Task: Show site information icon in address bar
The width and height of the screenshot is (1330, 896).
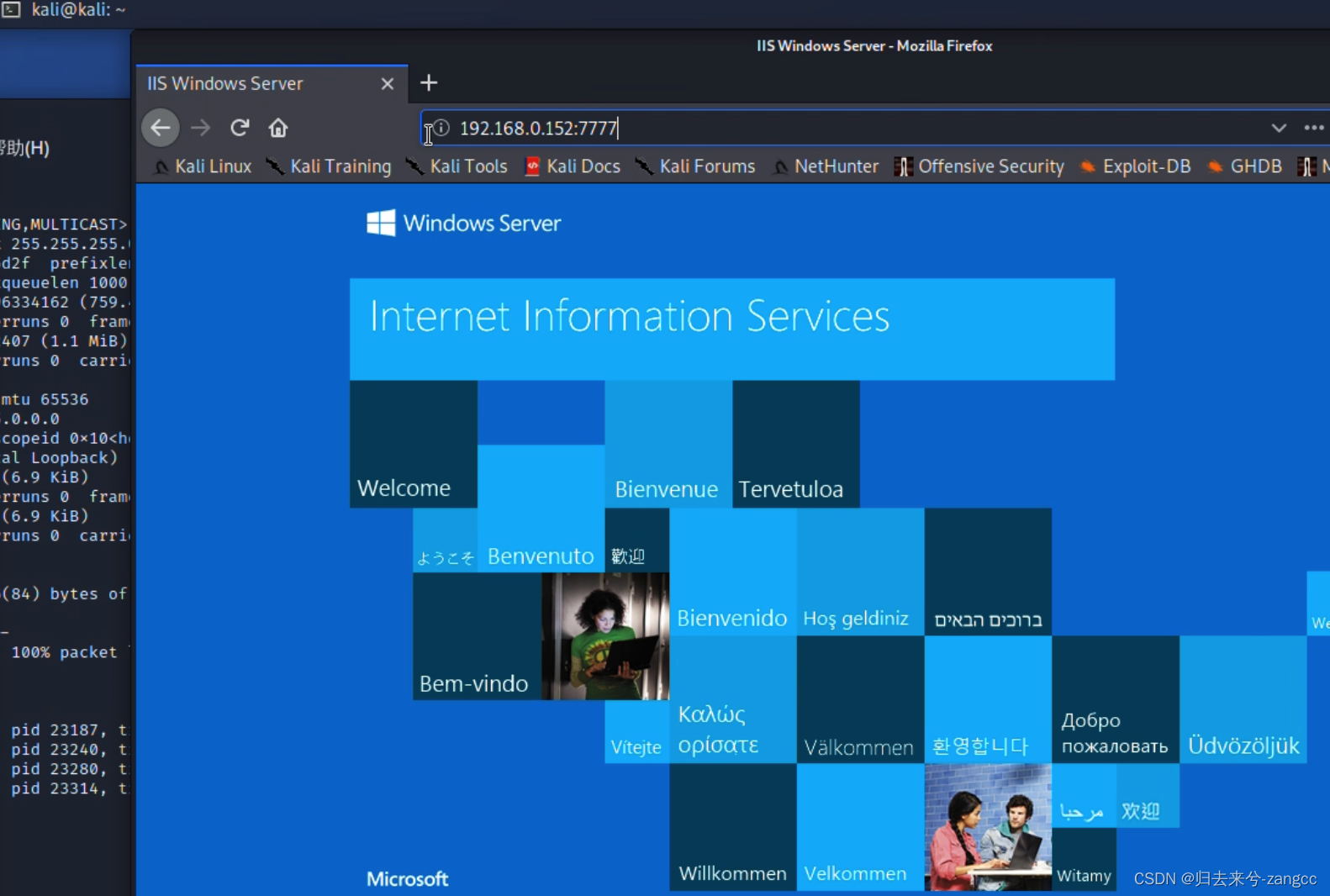Action: (441, 128)
